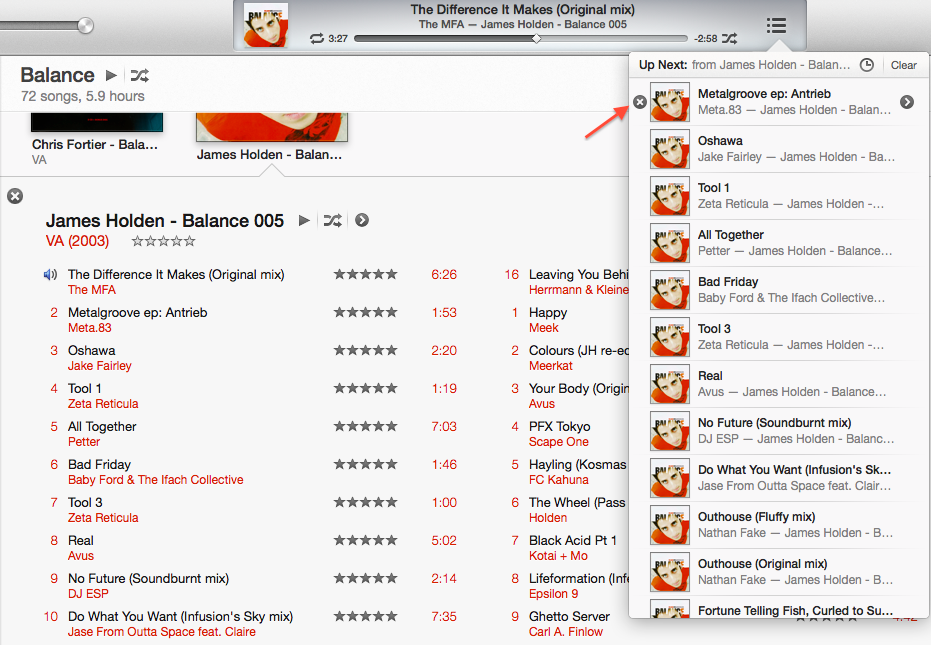The height and width of the screenshot is (645, 931).
Task: Select the track Happy by Meek
Action: coord(548,312)
